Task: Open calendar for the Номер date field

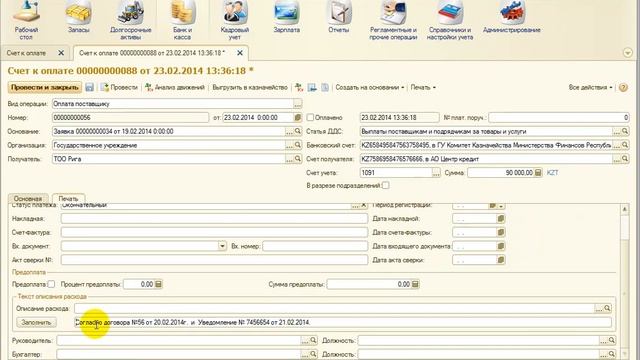Action: (x=298, y=118)
